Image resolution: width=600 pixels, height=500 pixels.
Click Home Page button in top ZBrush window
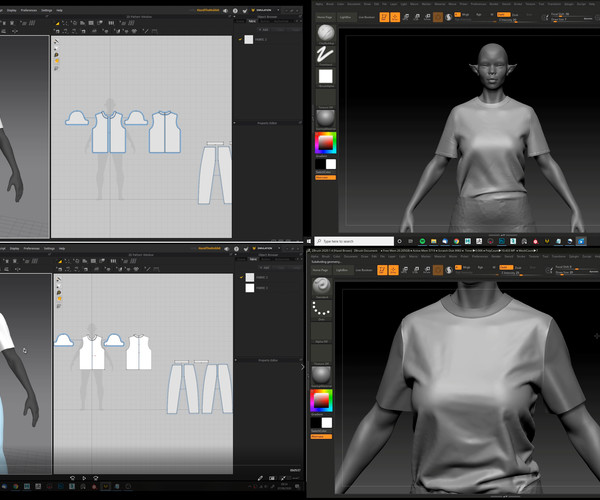point(325,17)
